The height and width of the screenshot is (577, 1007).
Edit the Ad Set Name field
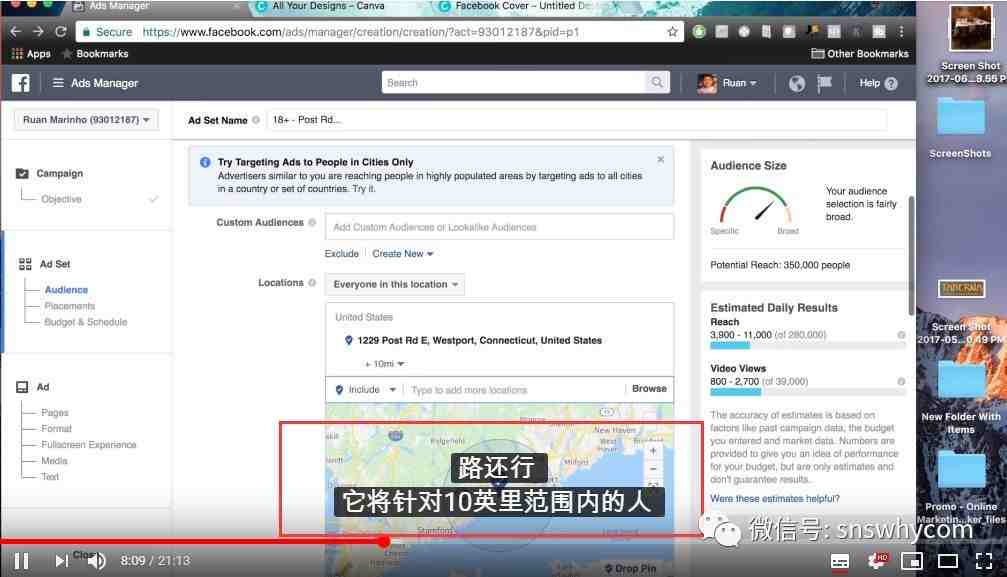[577, 120]
